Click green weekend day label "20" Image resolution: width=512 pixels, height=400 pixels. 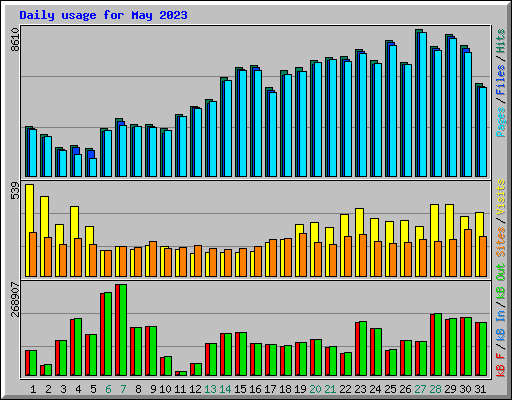(x=315, y=389)
